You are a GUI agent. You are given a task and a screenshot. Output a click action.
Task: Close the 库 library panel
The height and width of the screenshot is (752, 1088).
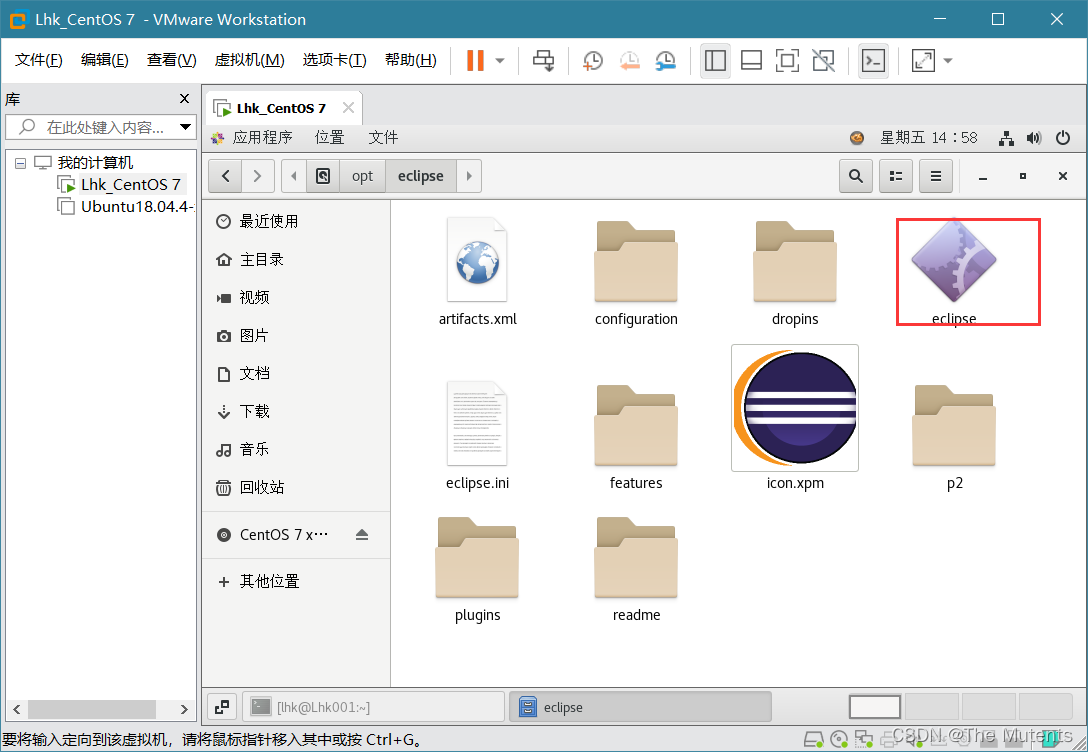(185, 99)
